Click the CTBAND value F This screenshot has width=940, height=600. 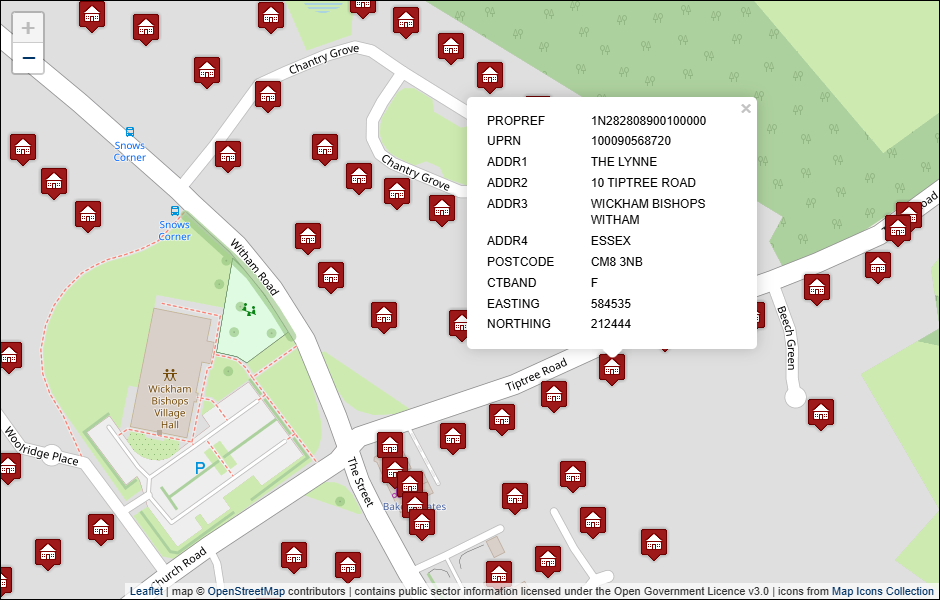point(594,283)
